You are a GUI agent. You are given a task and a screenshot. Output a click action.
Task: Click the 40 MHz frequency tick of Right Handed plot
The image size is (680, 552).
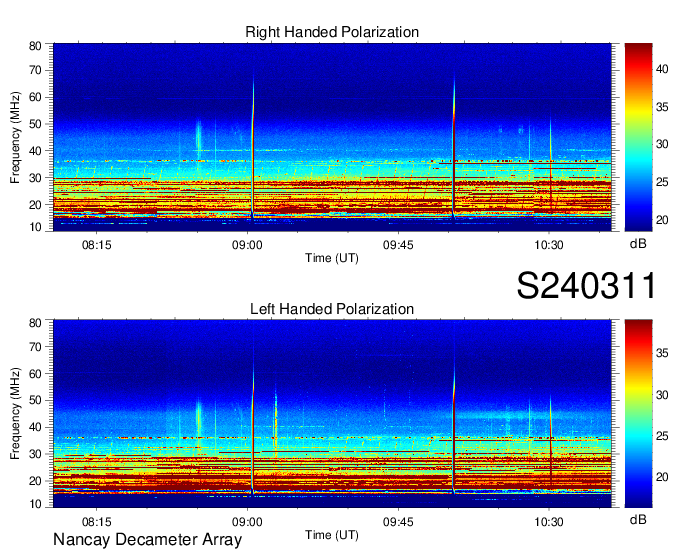point(35,151)
